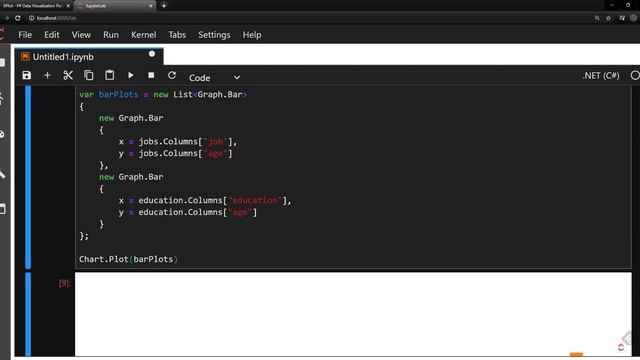This screenshot has width=640, height=360.
Task: Open the Kernel menu
Action: coord(143,35)
